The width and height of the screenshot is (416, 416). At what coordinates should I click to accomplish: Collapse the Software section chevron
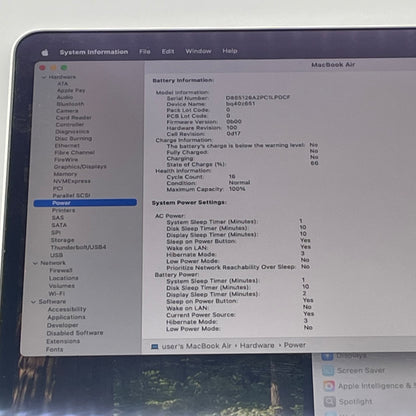click(33, 302)
